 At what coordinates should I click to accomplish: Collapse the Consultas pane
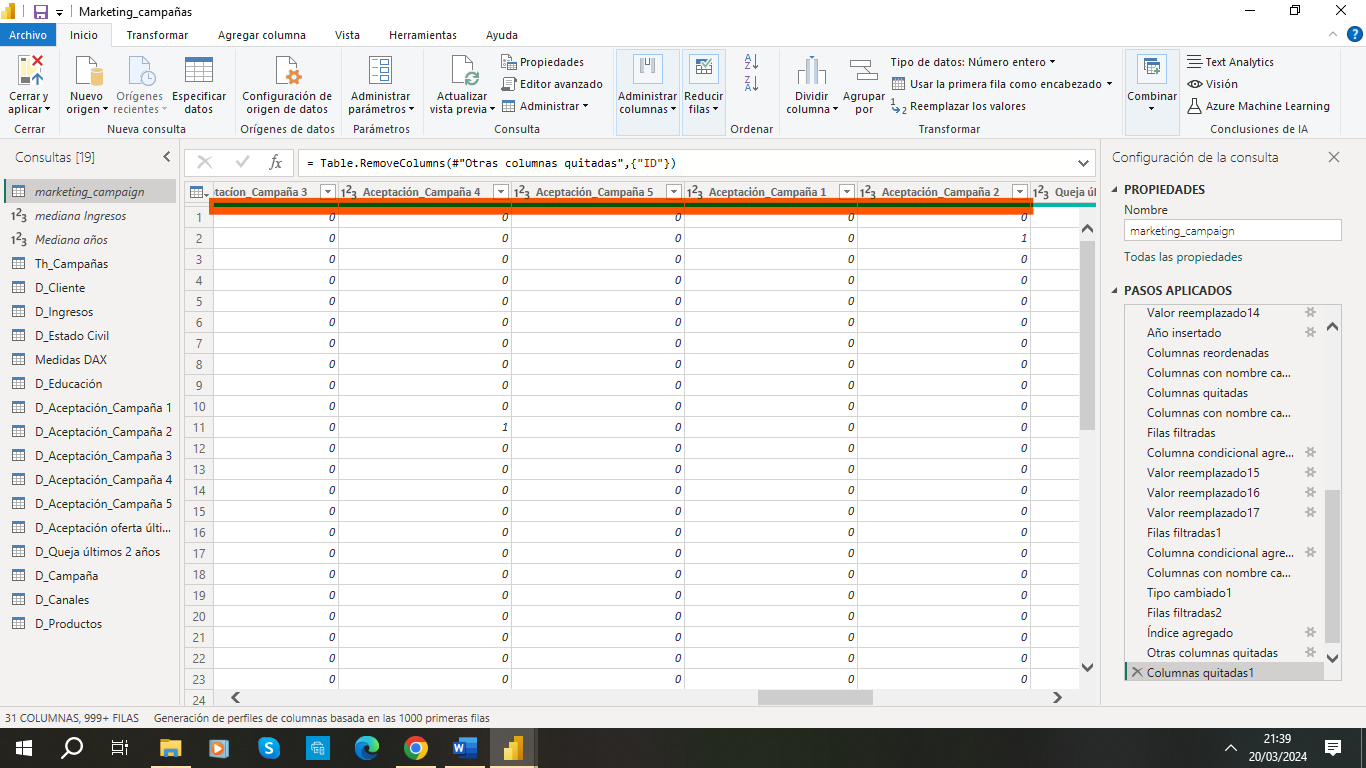167,157
